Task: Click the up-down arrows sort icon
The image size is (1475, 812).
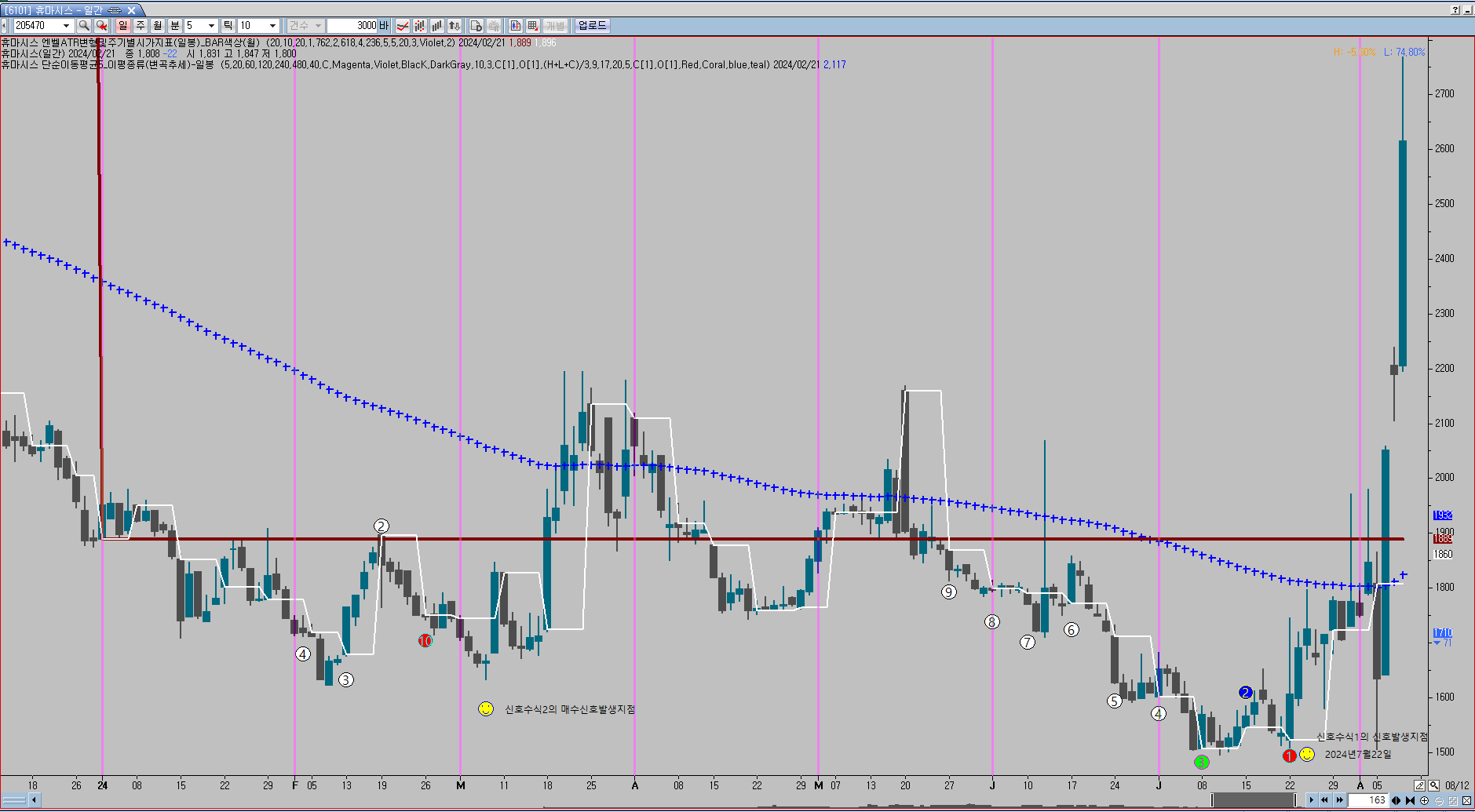Action: click(x=455, y=26)
